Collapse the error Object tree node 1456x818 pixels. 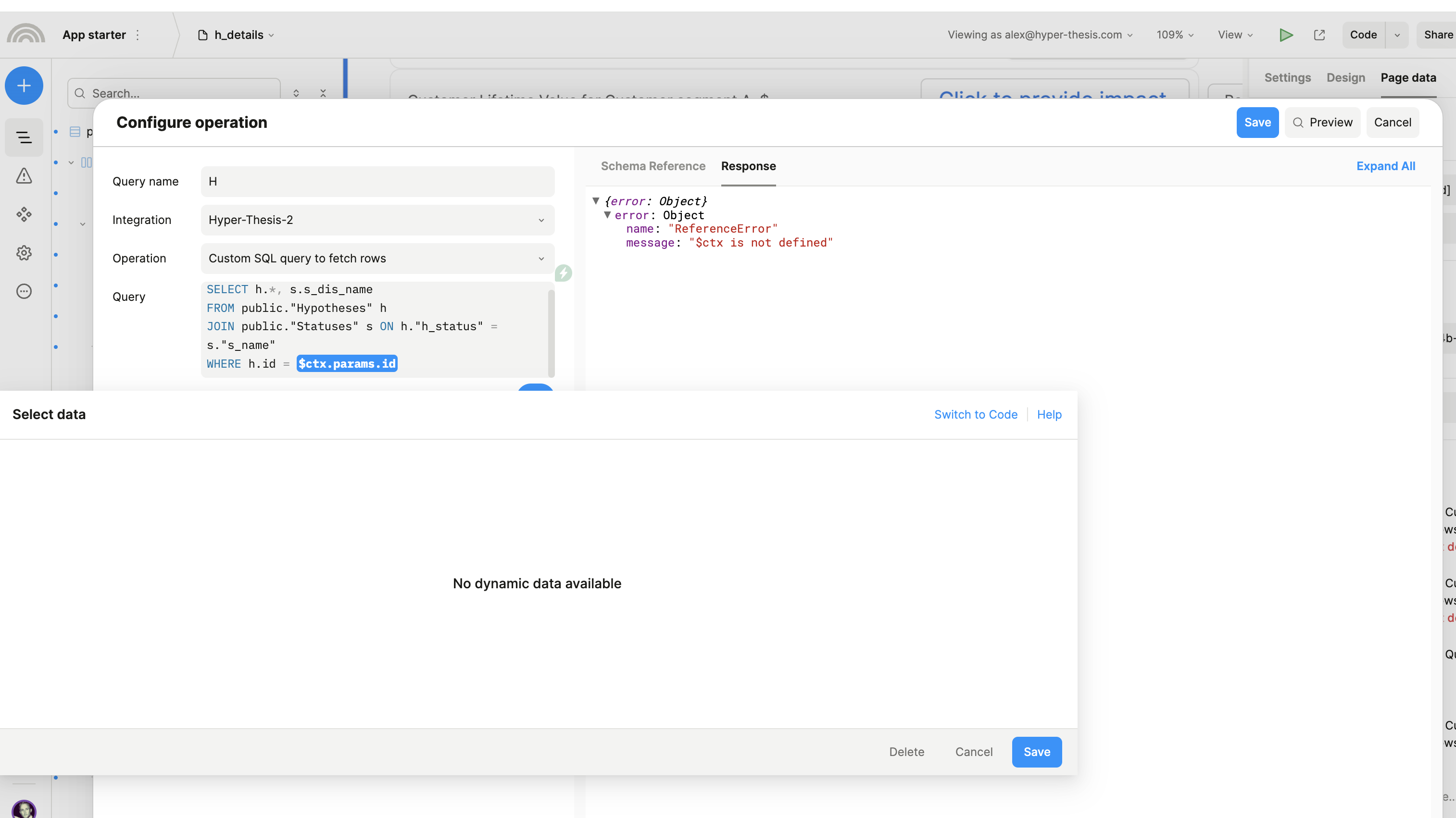click(x=607, y=215)
